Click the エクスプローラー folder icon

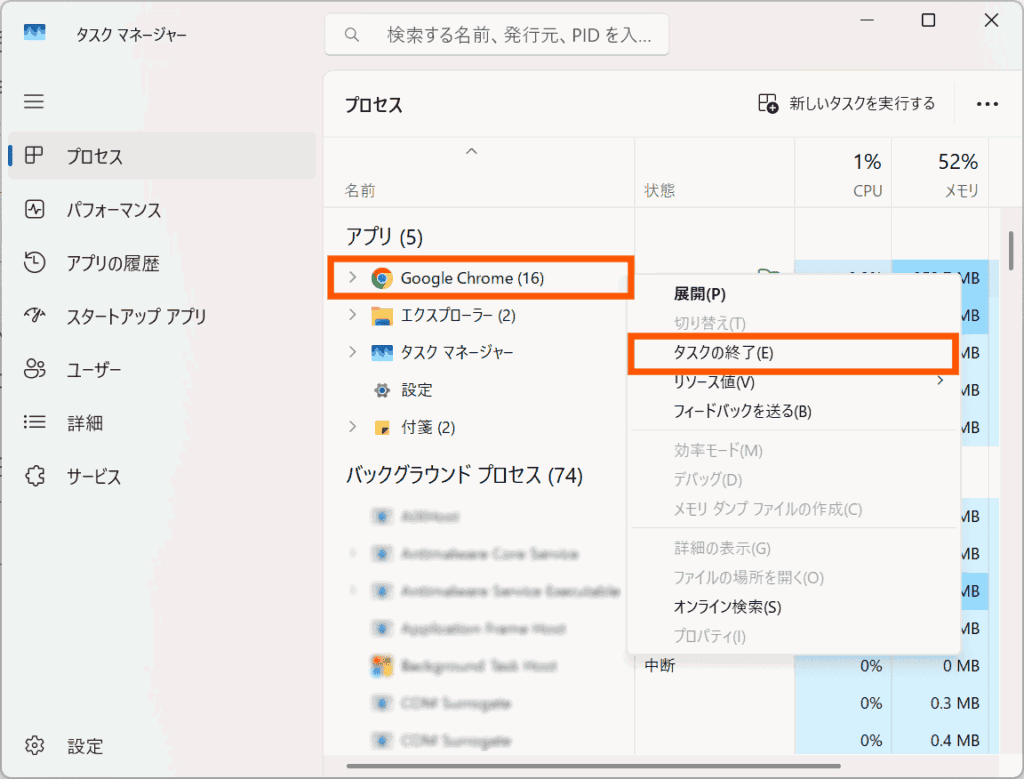pos(381,315)
